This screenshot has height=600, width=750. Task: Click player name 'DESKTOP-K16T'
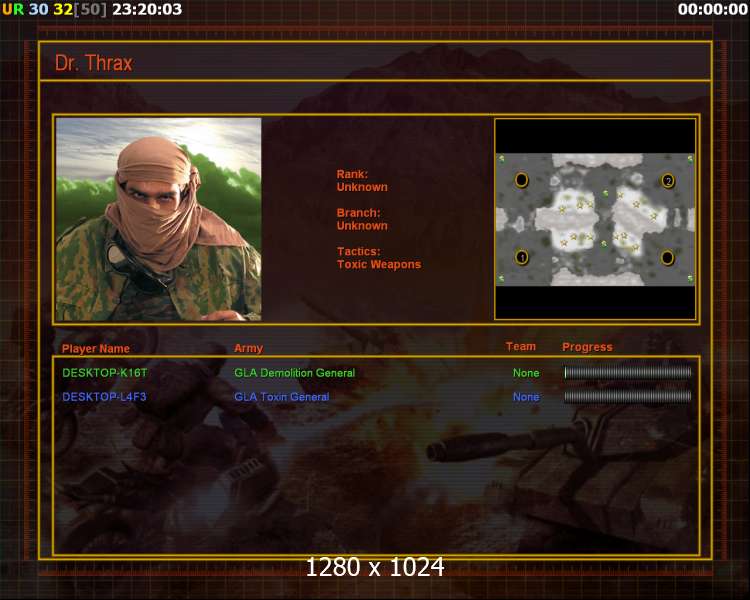[105, 373]
